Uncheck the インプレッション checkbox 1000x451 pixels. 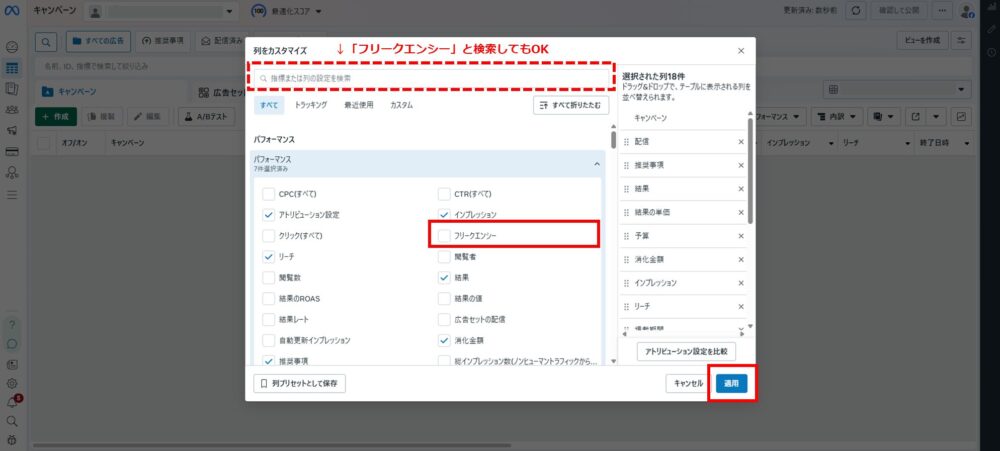[445, 215]
